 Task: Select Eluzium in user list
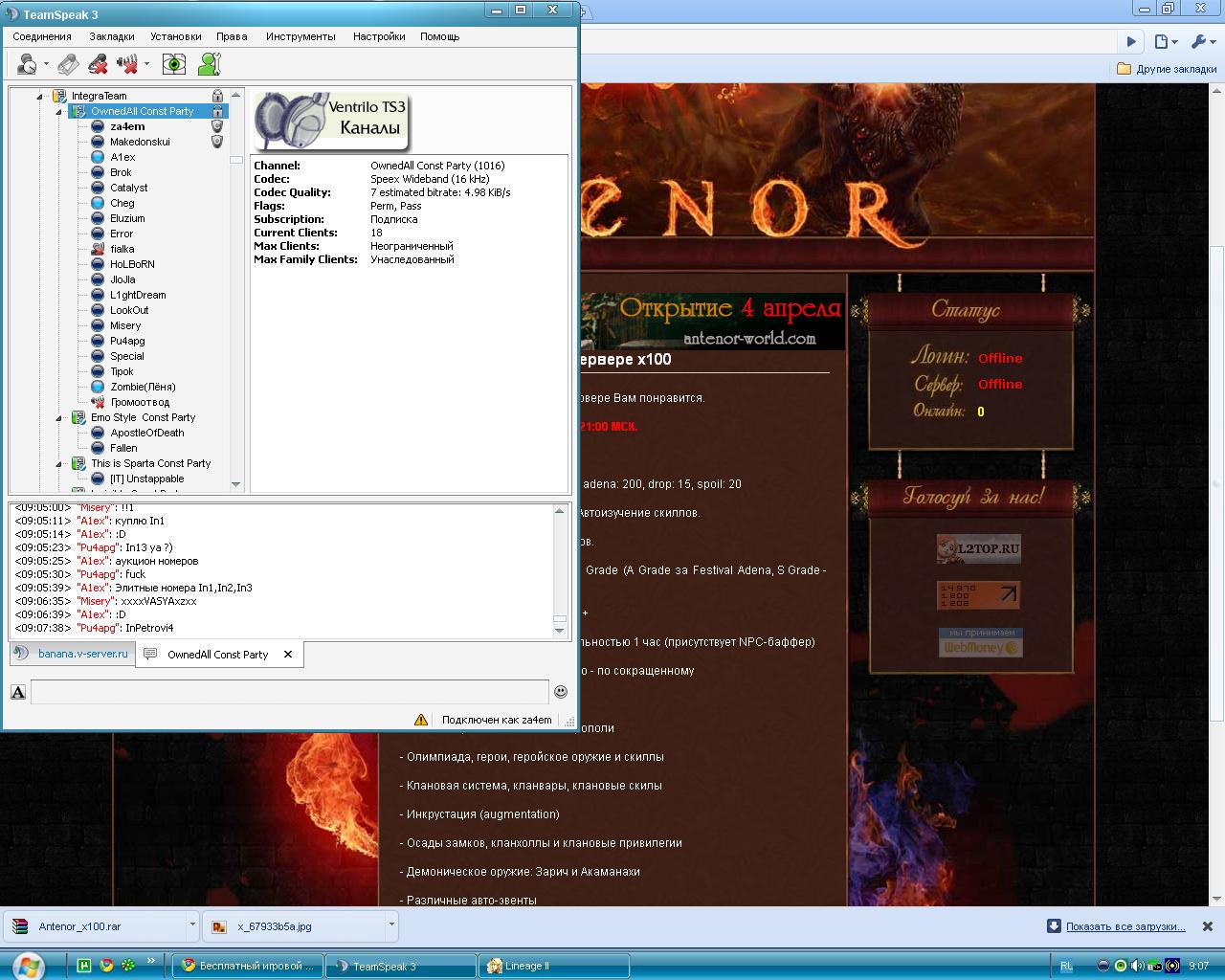(x=127, y=218)
